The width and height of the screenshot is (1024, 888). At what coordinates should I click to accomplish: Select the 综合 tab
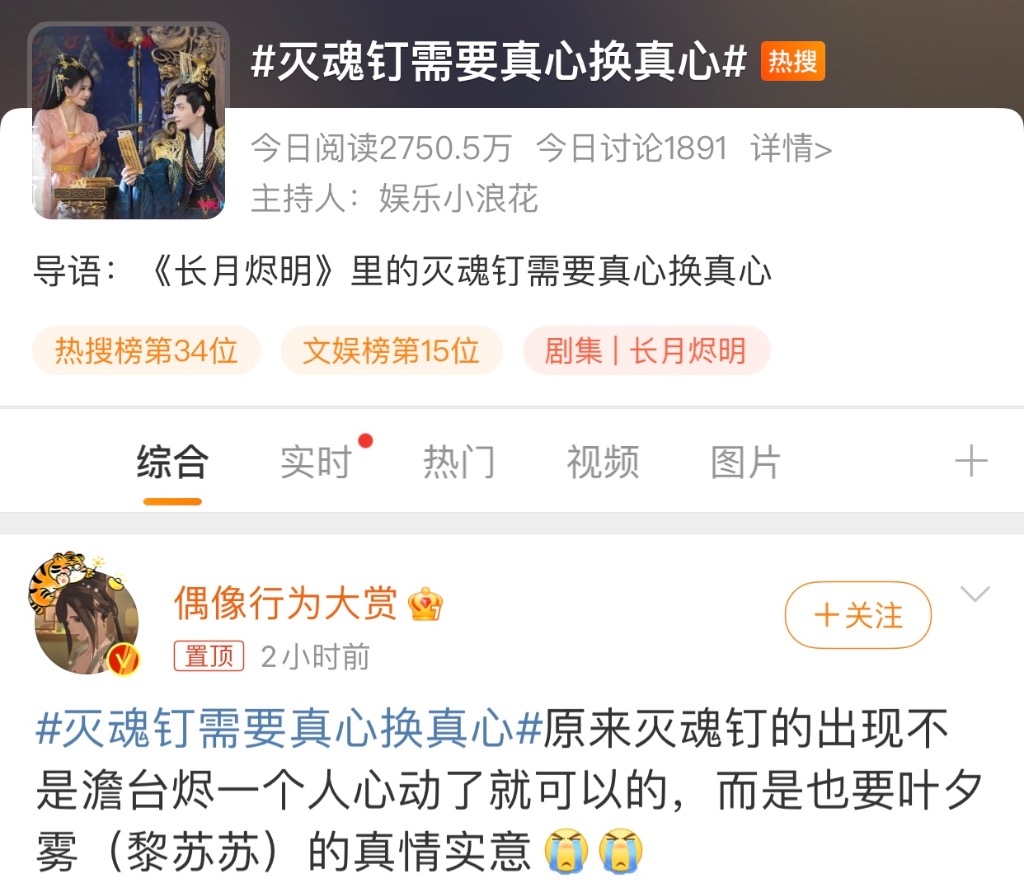coord(172,462)
